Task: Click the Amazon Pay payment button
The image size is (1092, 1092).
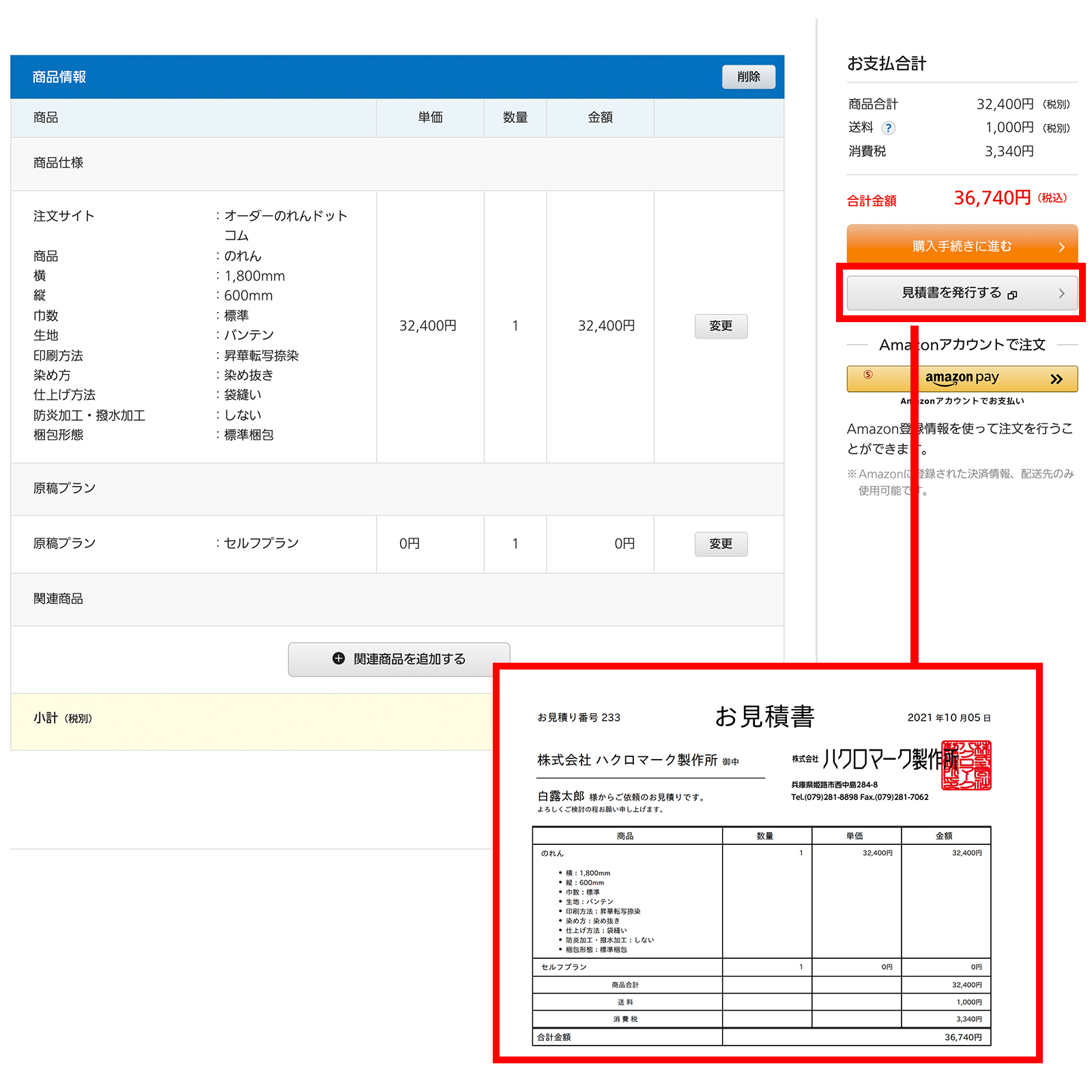Action: [962, 379]
